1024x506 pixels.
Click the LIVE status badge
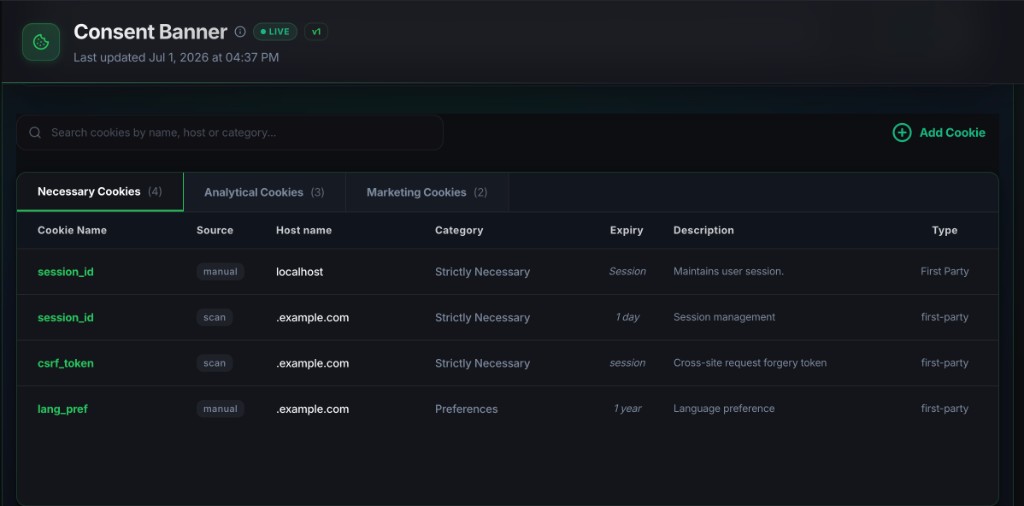point(275,32)
